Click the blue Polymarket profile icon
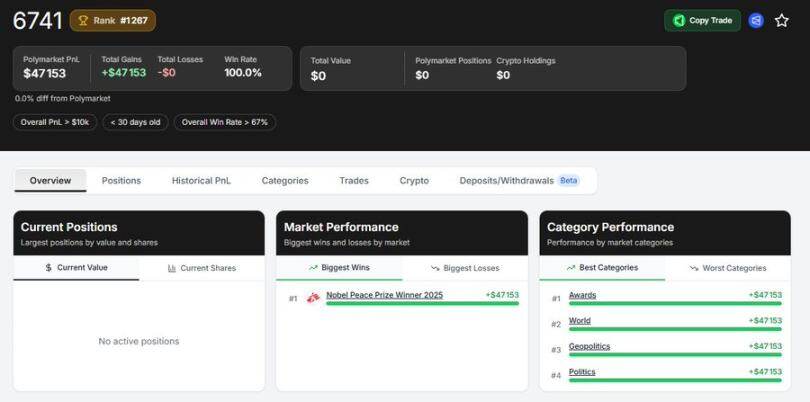The height and width of the screenshot is (402, 810). pyautogui.click(x=756, y=20)
